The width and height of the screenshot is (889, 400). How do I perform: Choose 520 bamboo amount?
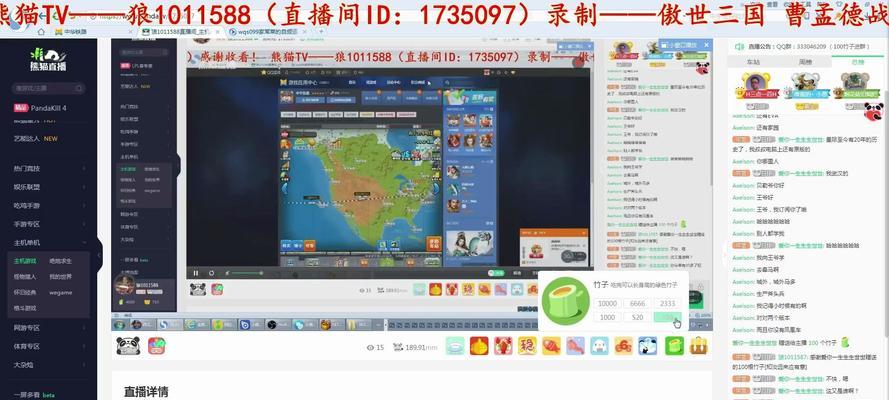(637, 317)
